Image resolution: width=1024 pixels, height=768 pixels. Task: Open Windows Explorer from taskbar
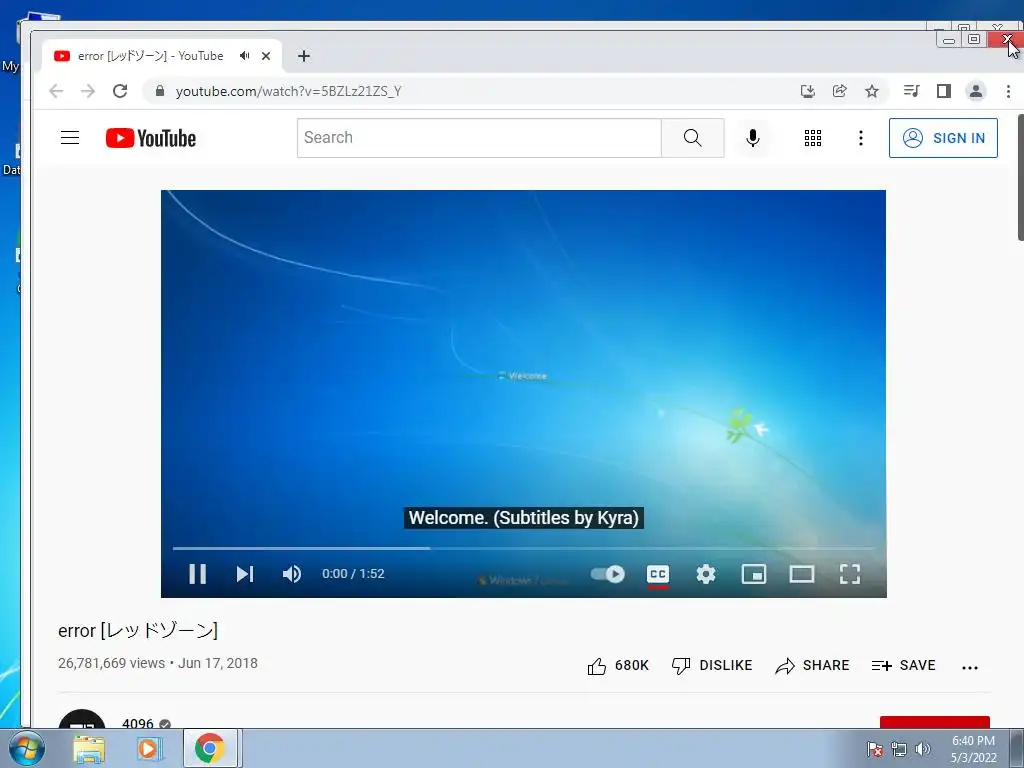[89, 748]
